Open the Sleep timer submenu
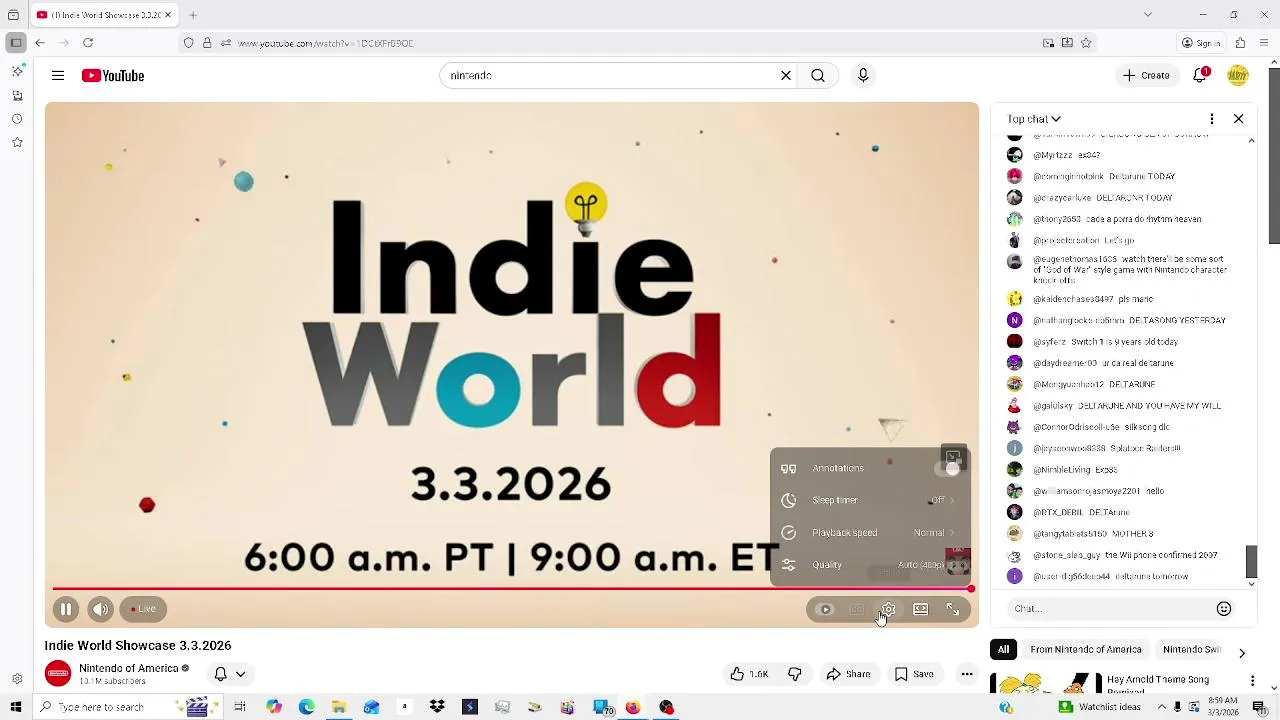 tap(870, 500)
